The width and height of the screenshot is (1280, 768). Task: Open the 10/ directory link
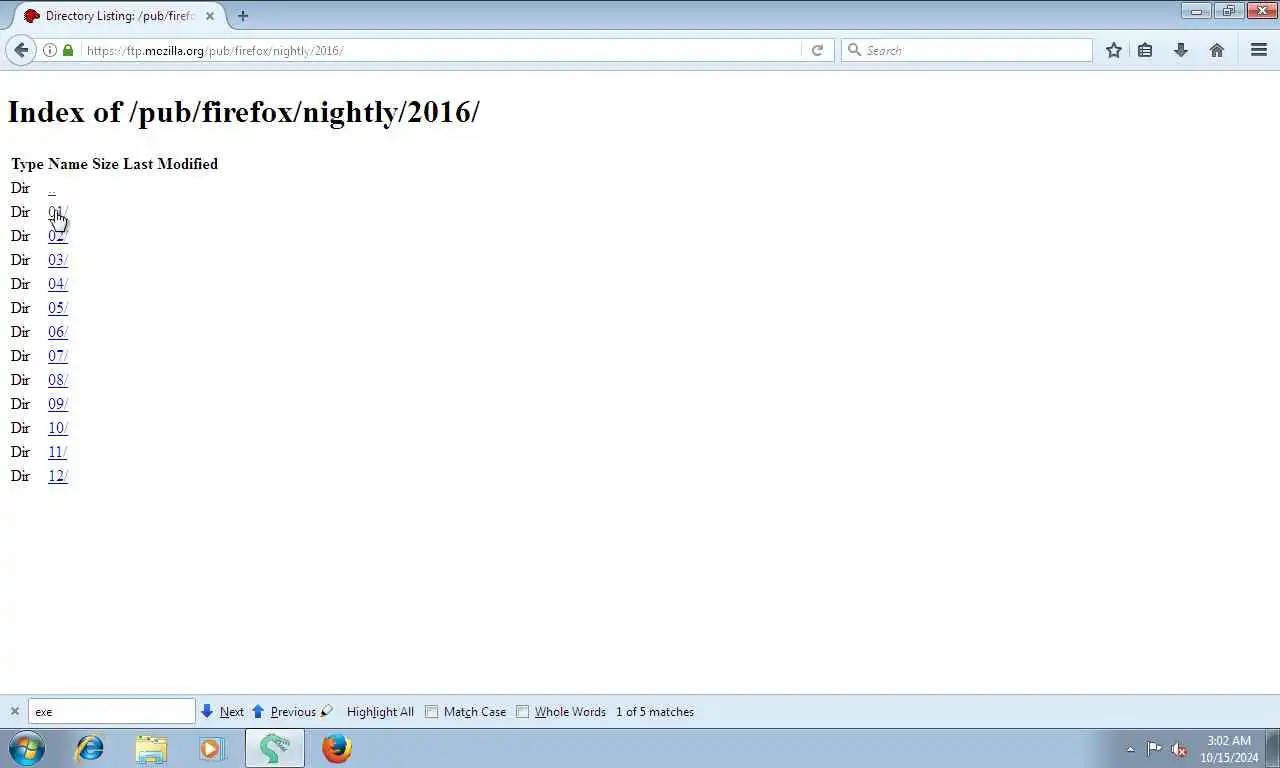(x=58, y=428)
